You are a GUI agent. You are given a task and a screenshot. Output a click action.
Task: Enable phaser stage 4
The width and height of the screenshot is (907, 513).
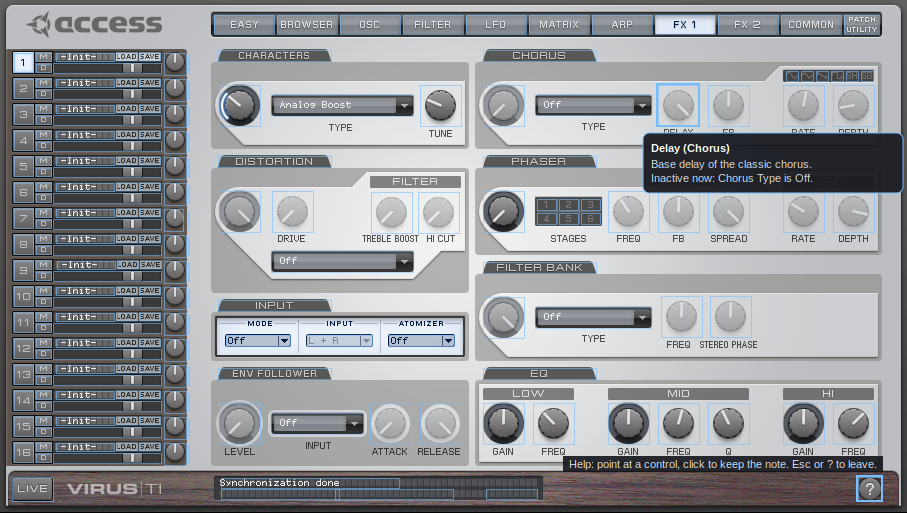pyautogui.click(x=546, y=219)
